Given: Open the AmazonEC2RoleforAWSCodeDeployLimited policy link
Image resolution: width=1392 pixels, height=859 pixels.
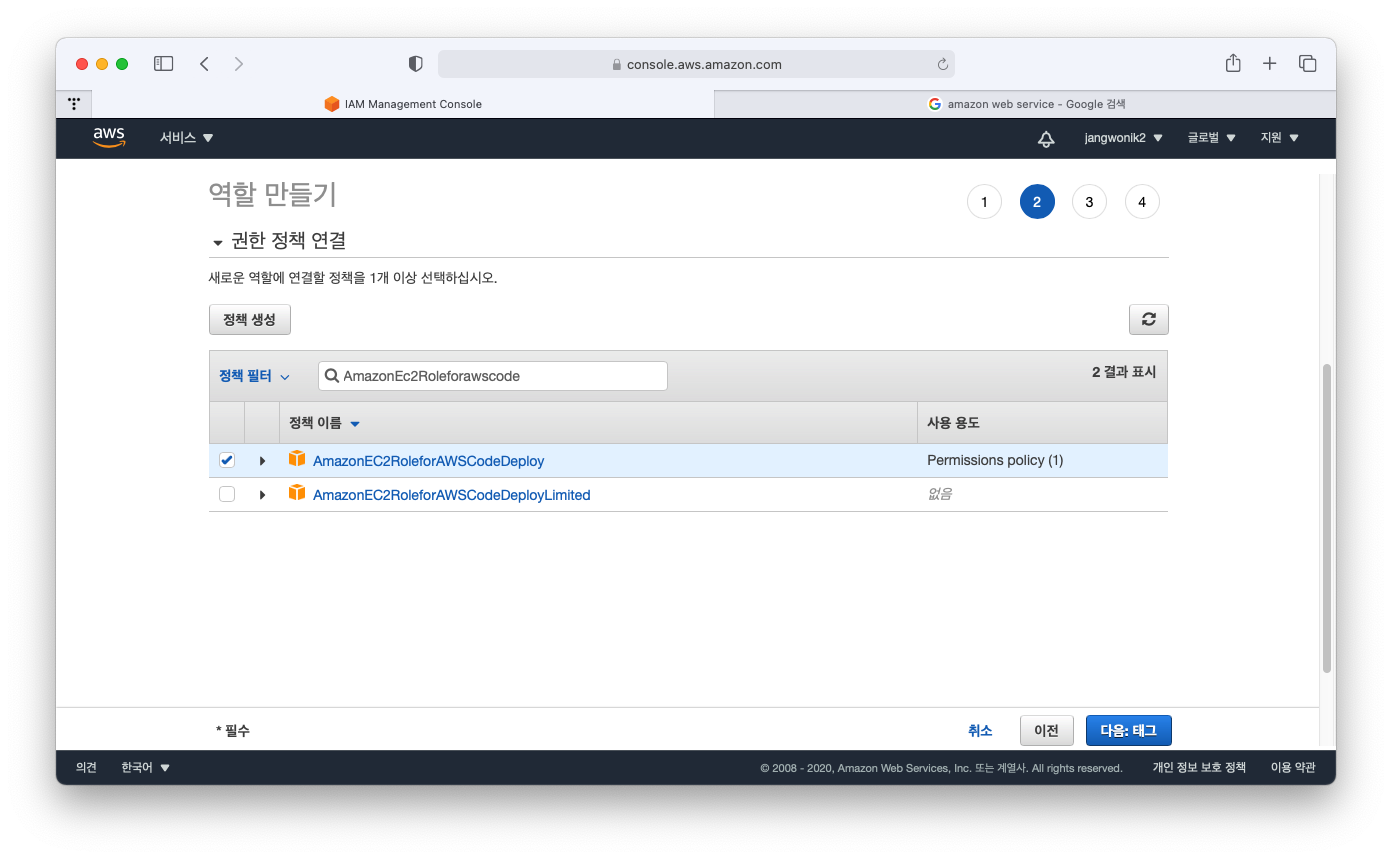Looking at the screenshot, I should point(452,495).
